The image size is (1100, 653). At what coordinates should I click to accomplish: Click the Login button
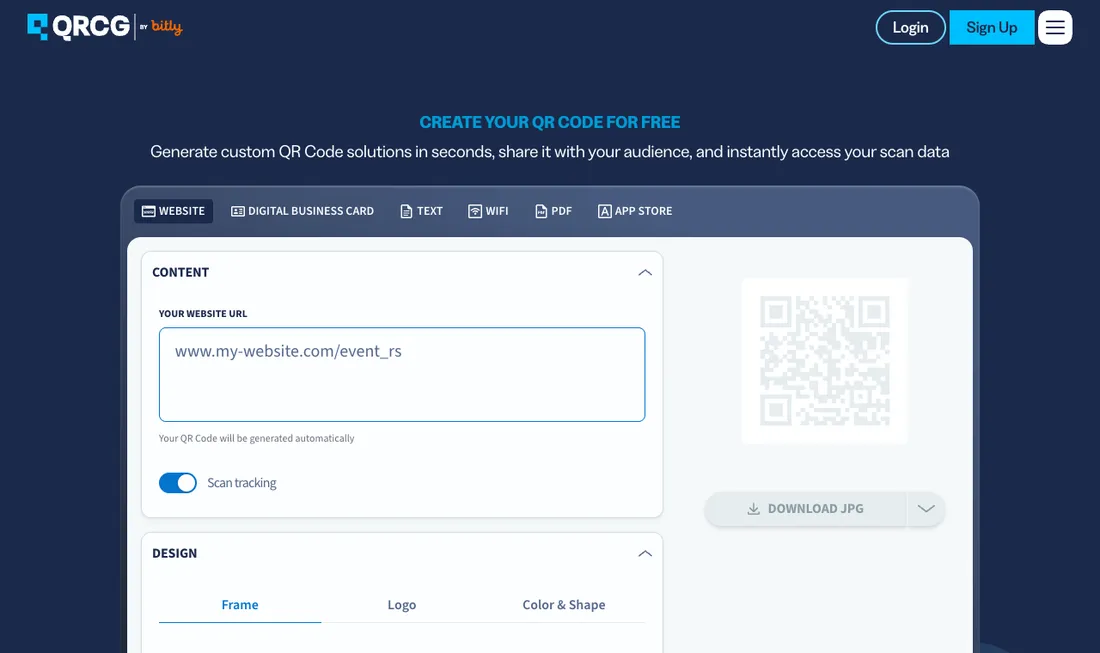point(910,27)
